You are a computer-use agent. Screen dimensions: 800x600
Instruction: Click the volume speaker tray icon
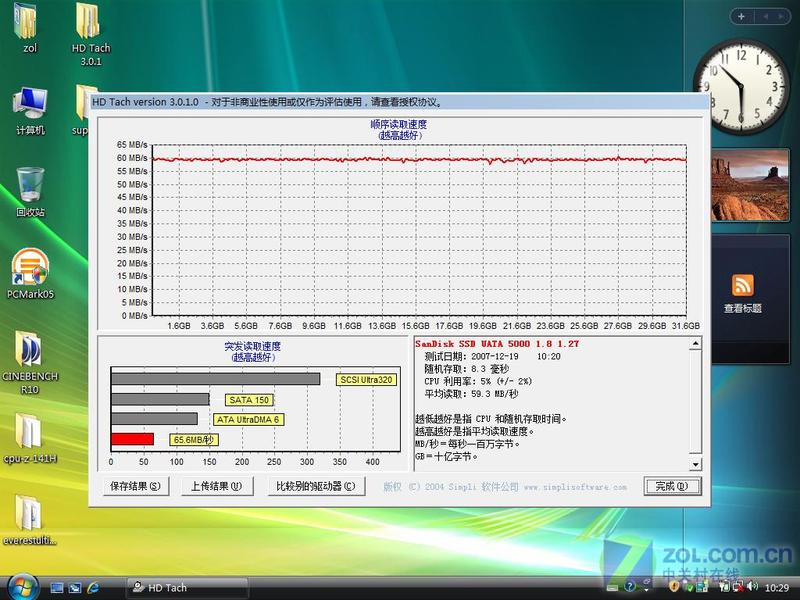752,587
